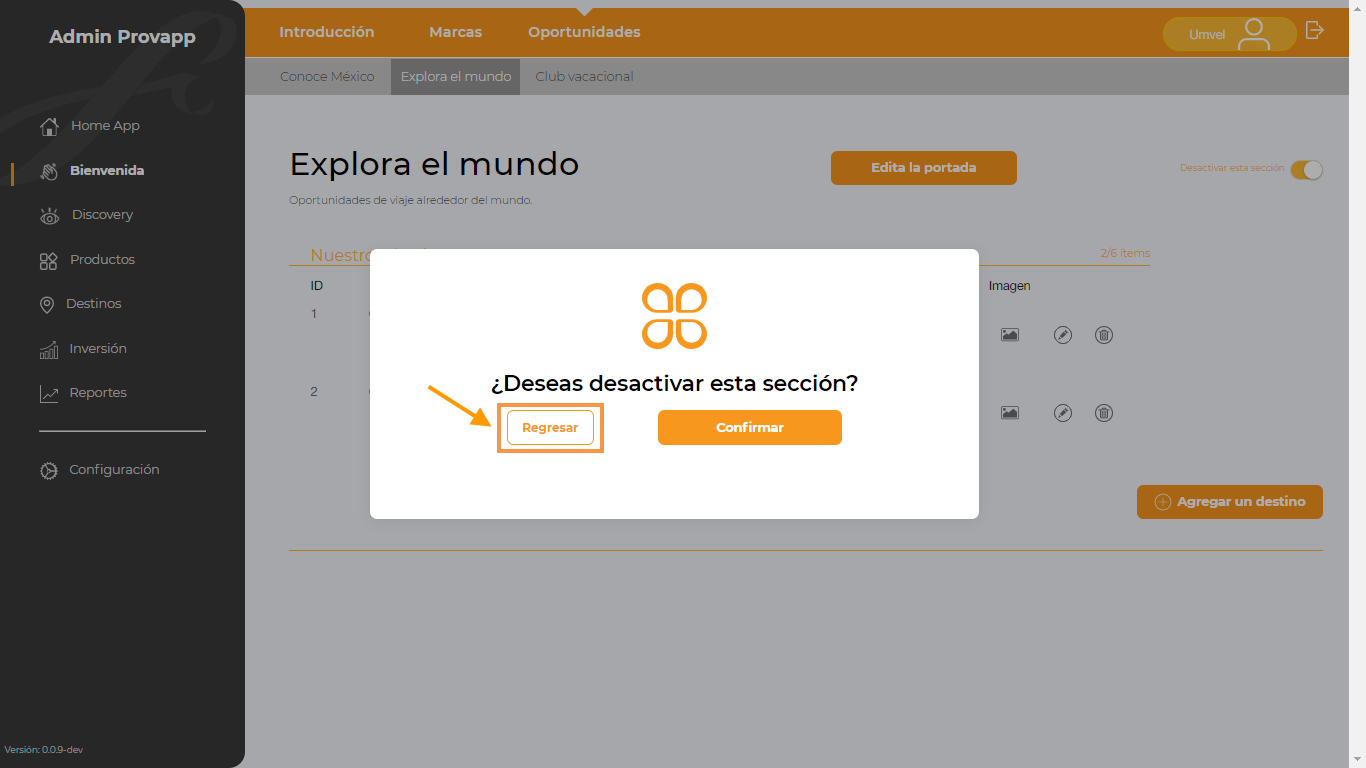The height and width of the screenshot is (768, 1366).
Task: Click the edit pencil icon in row 2
Action: 1063,413
